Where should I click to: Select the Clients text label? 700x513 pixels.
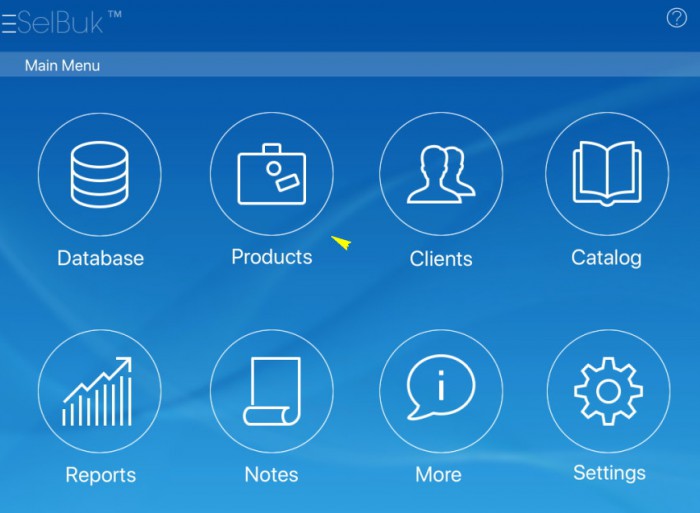tap(440, 259)
